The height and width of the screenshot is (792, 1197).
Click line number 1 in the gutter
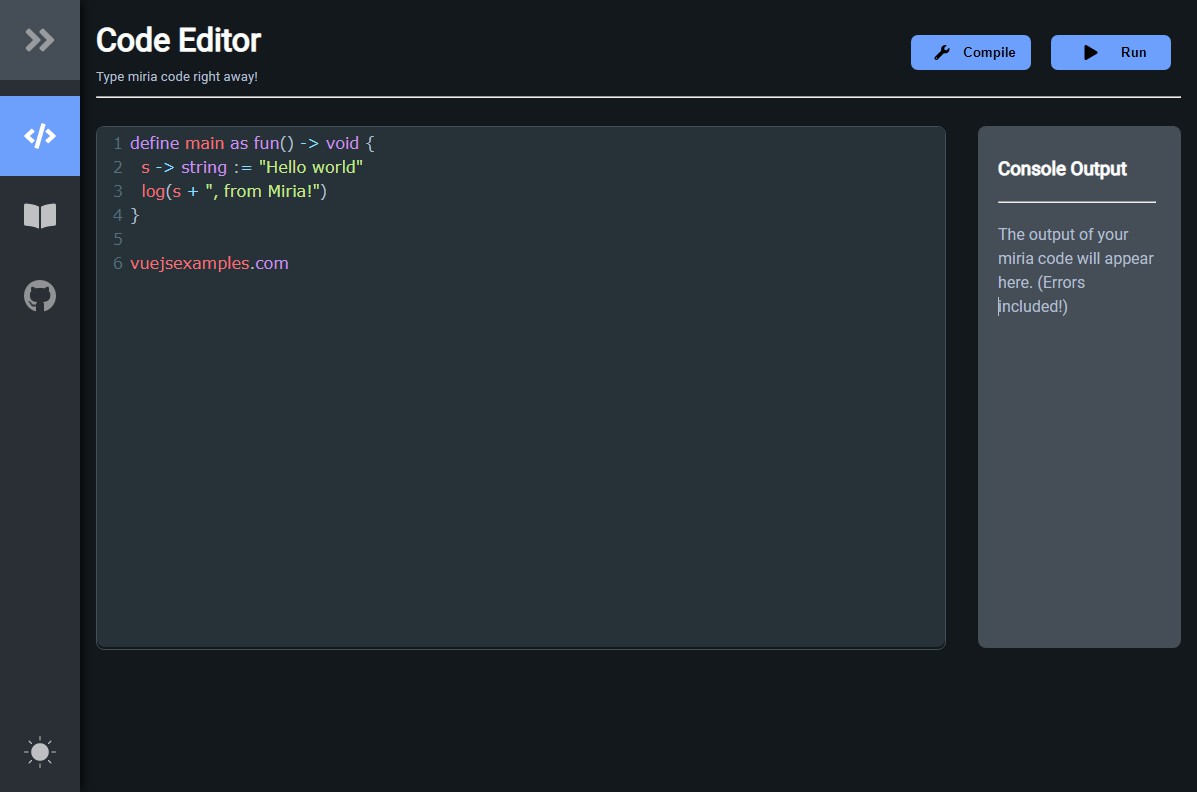click(117, 143)
